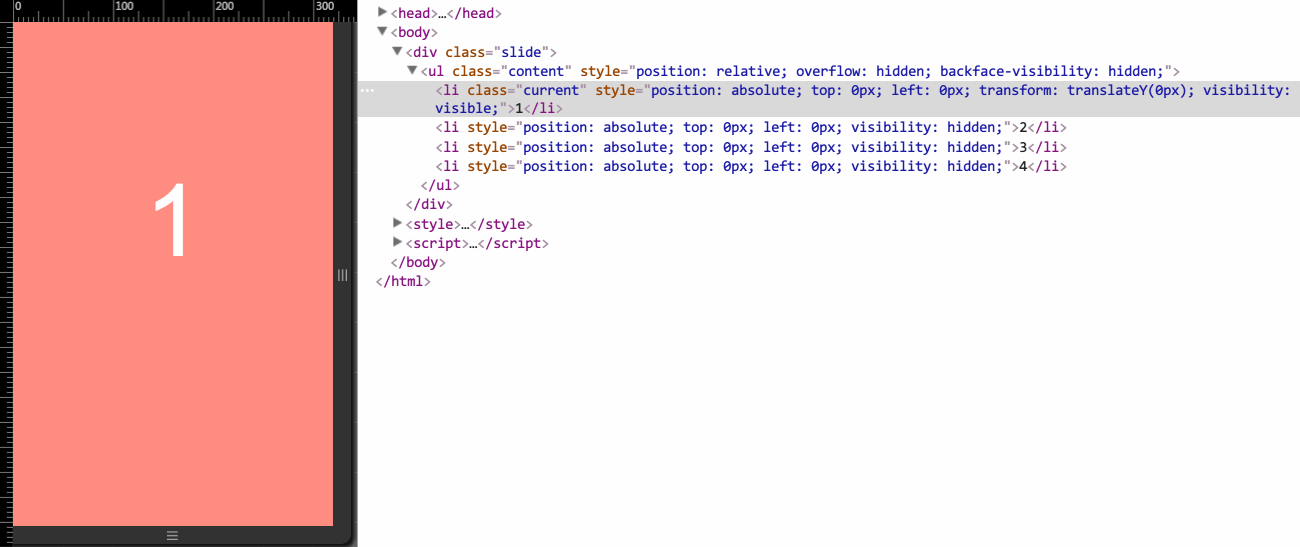Select the li class current element row
Image resolution: width=1300 pixels, height=547 pixels.
pyautogui.click(x=829, y=99)
